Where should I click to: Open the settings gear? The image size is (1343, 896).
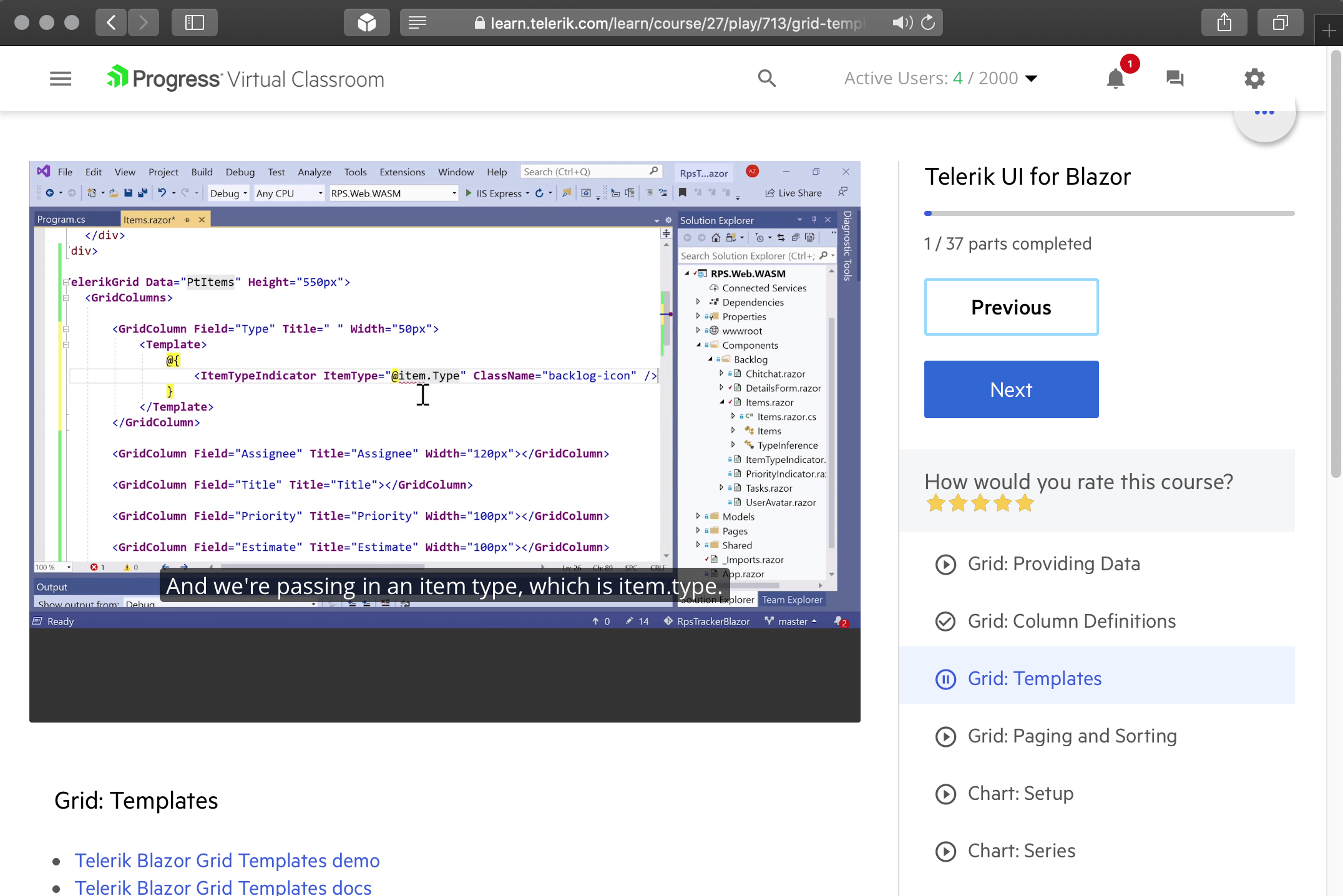1254,79
